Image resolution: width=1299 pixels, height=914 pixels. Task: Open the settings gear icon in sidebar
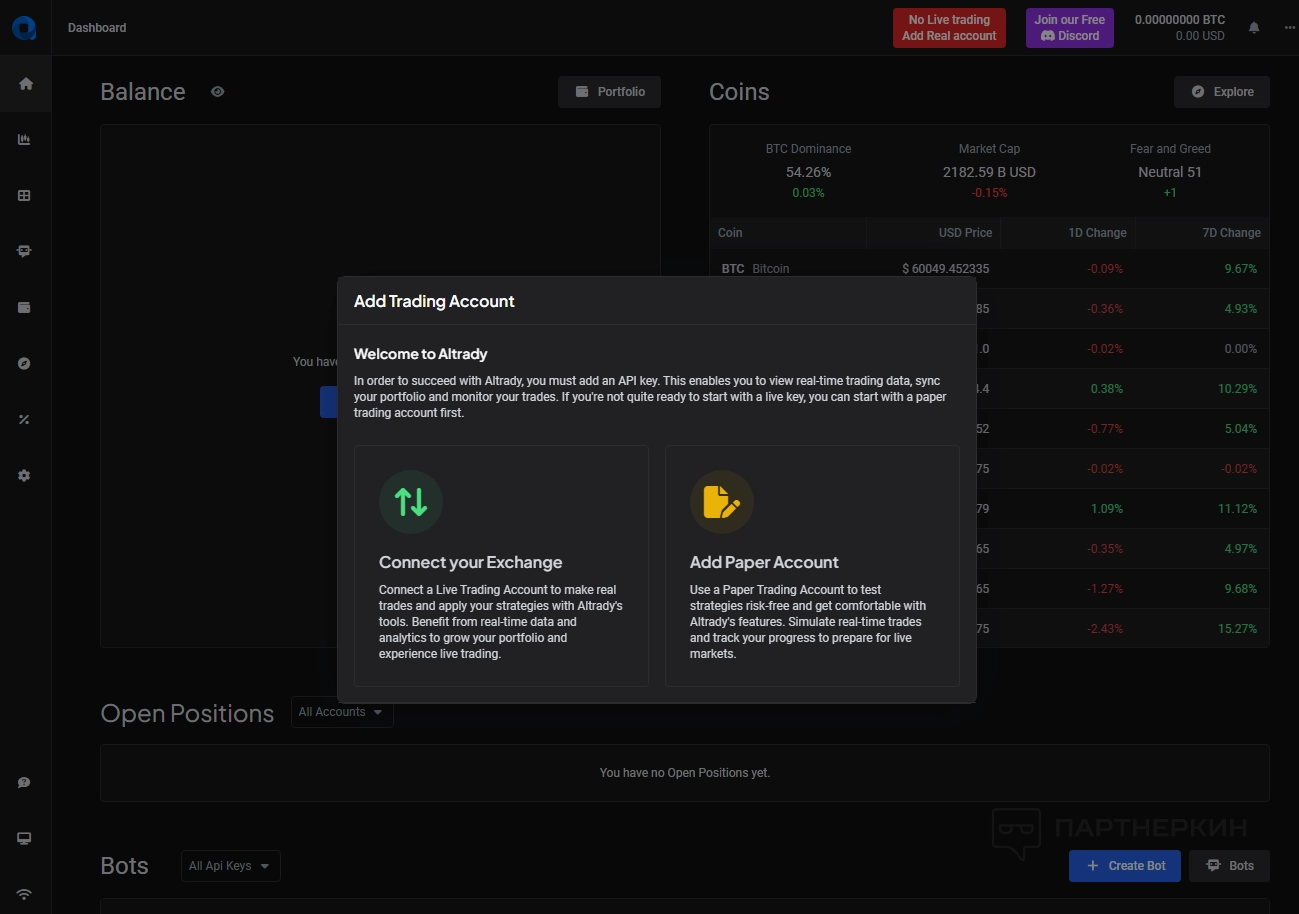[25, 476]
